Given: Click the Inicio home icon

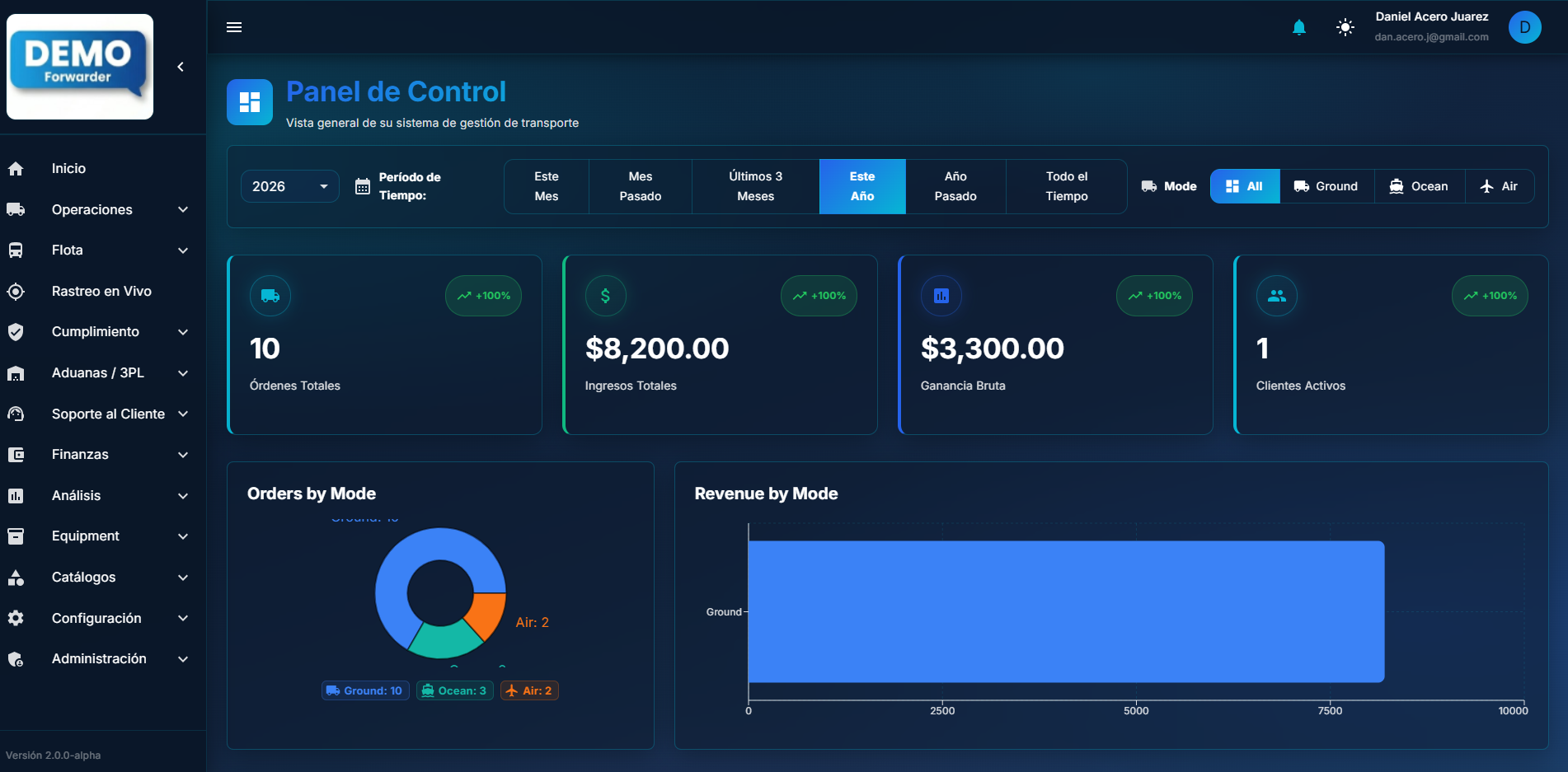Looking at the screenshot, I should [16, 168].
